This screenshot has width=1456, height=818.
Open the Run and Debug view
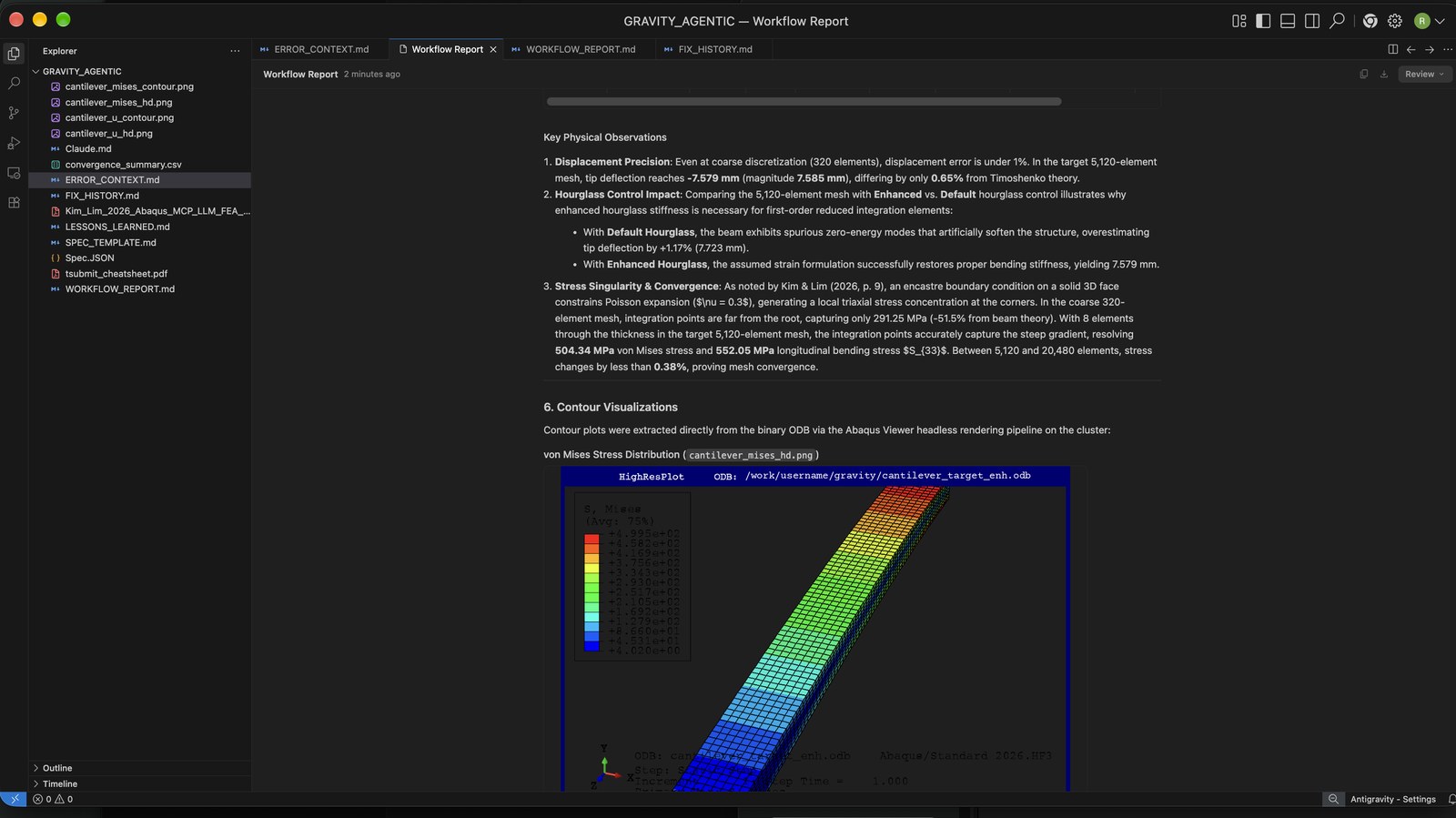(14, 143)
